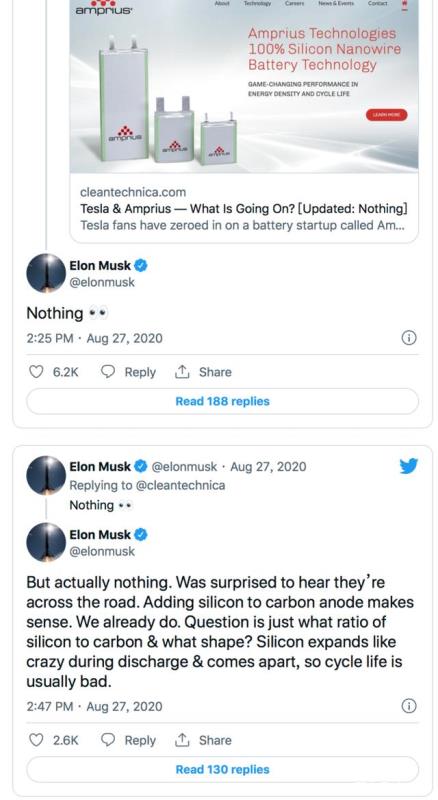Open the cleantechnica.com article link card
438x800 pixels.
point(244,209)
